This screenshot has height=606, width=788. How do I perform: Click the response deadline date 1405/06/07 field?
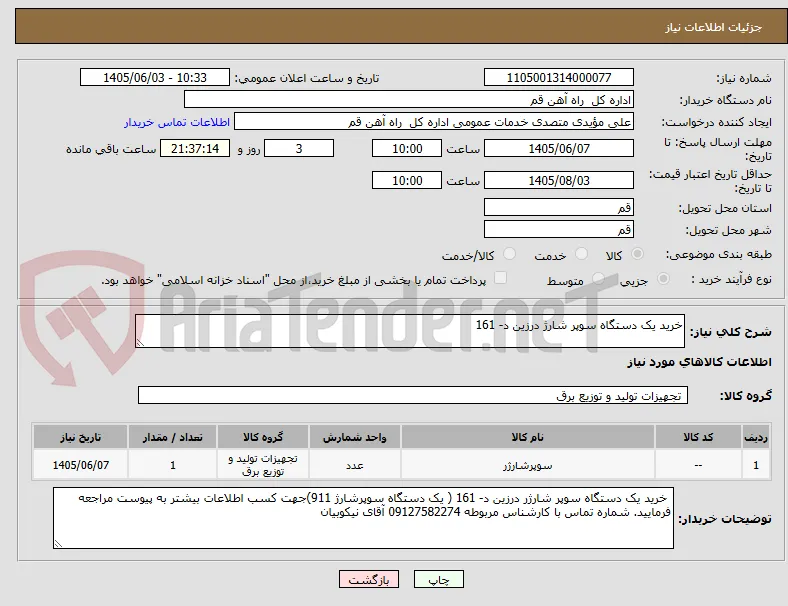558,148
